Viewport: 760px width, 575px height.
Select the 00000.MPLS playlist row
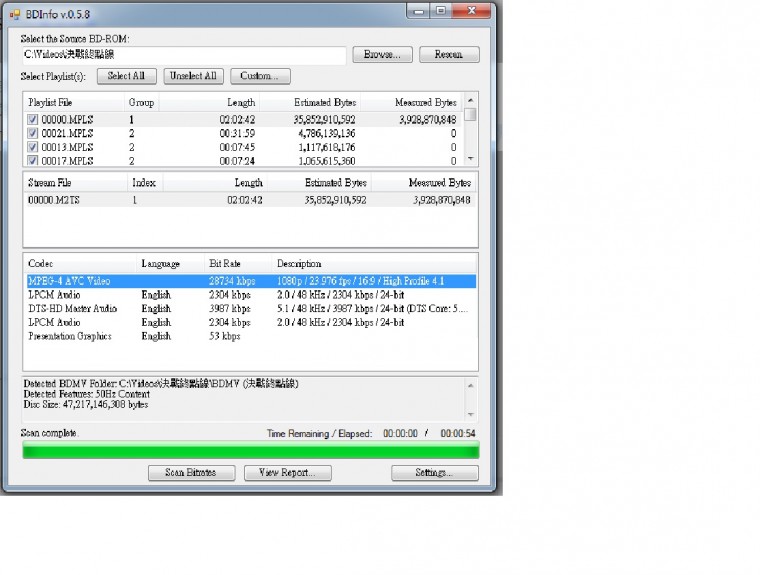(243, 120)
